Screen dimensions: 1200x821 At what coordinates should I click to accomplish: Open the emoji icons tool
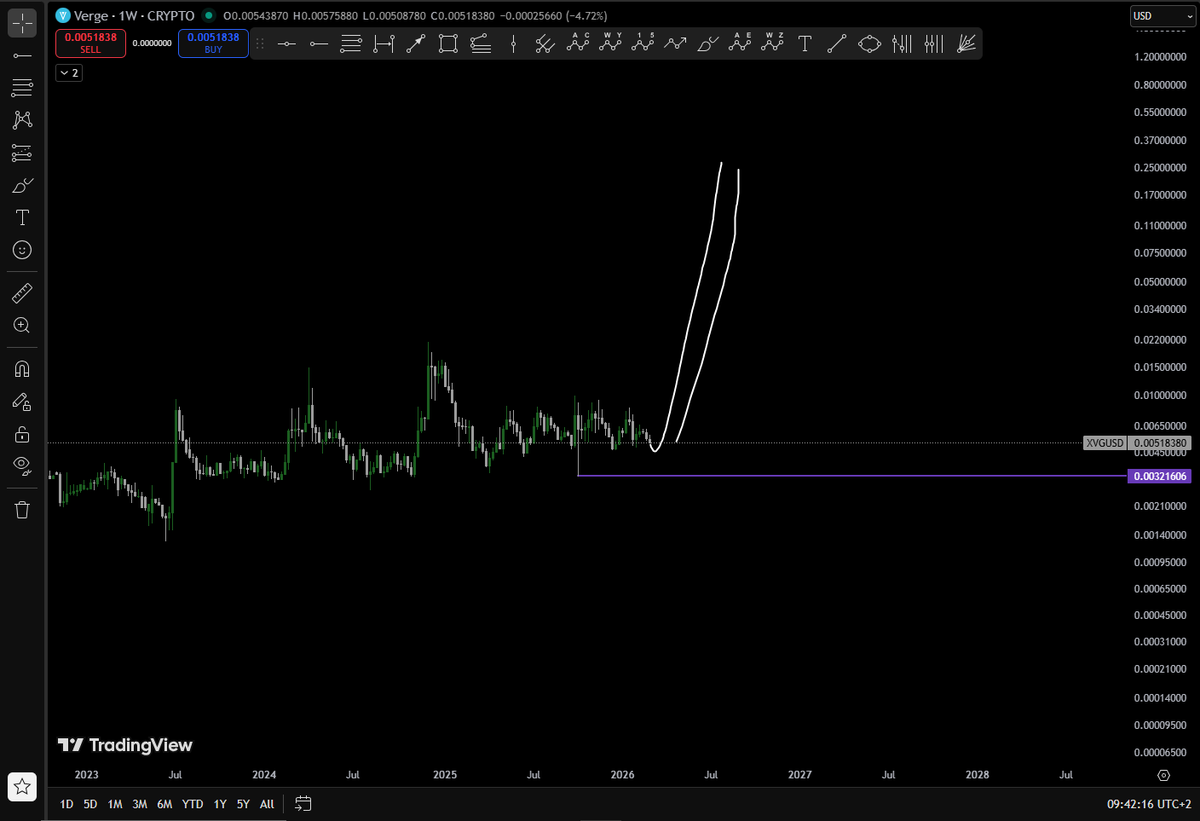pyautogui.click(x=22, y=249)
